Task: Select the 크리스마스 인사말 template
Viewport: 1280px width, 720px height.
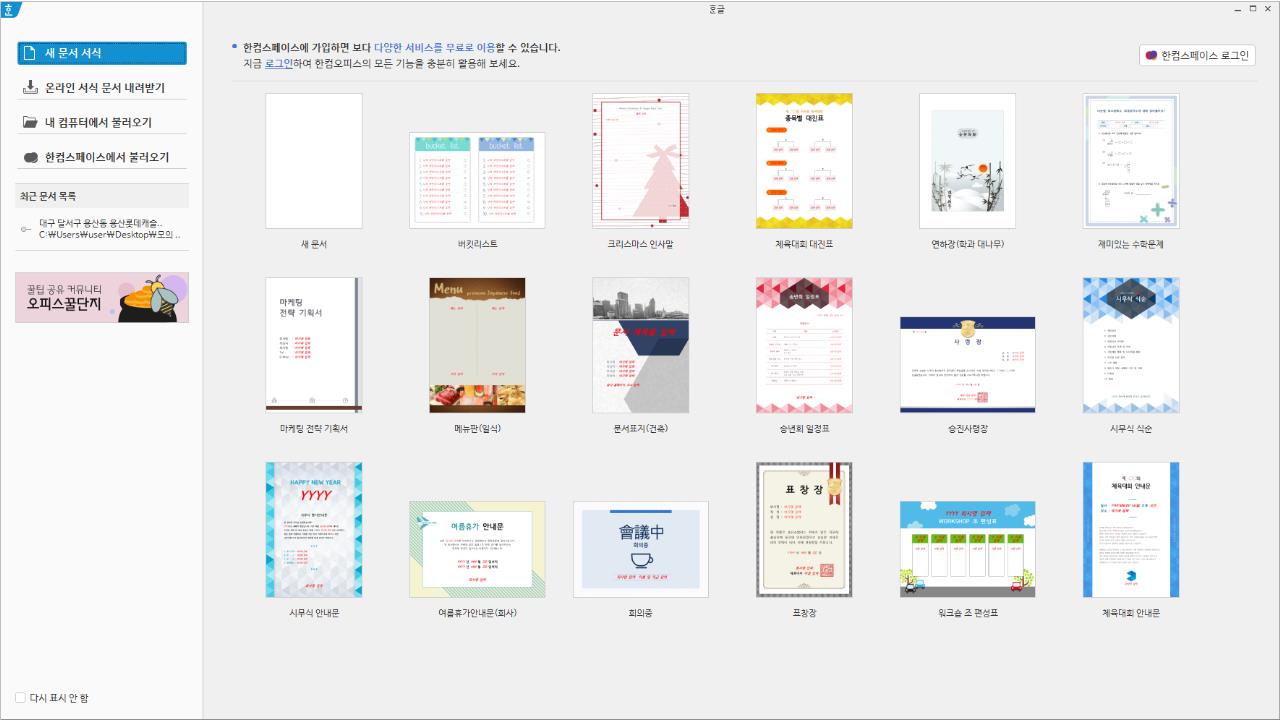Action: pos(640,160)
